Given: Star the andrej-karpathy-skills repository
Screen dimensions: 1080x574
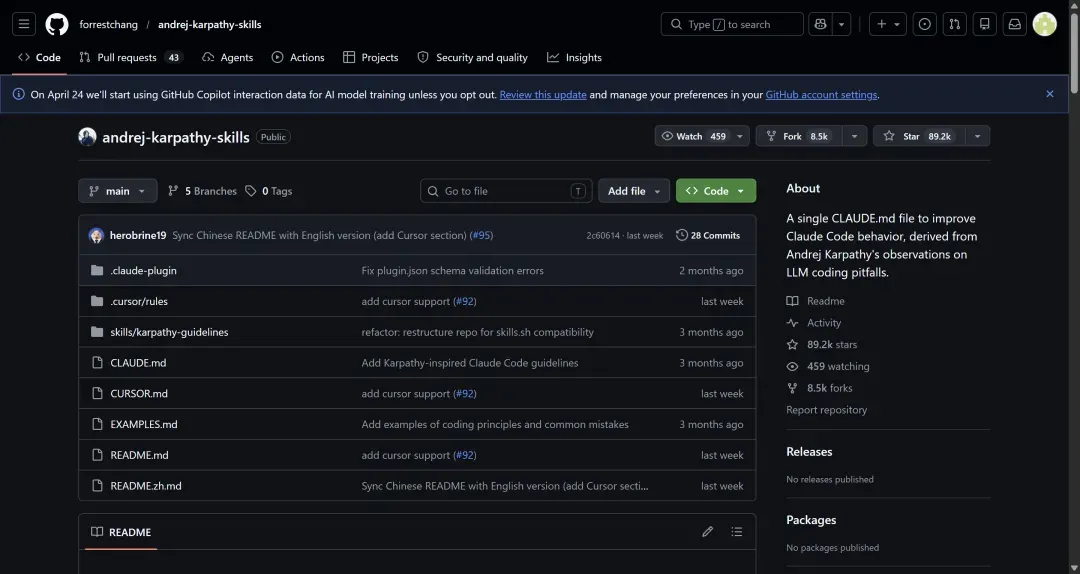Looking at the screenshot, I should [919, 136].
